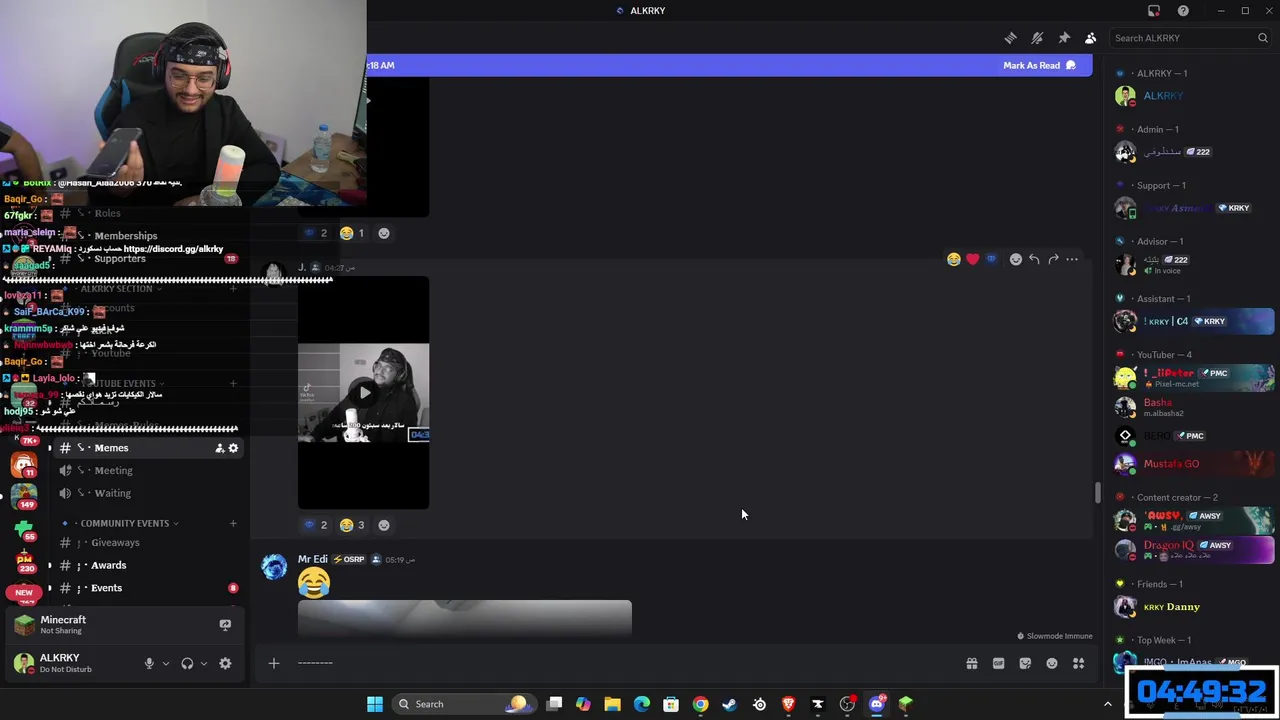Open microphone input options arrow
The width and height of the screenshot is (1280, 720).
click(x=166, y=663)
